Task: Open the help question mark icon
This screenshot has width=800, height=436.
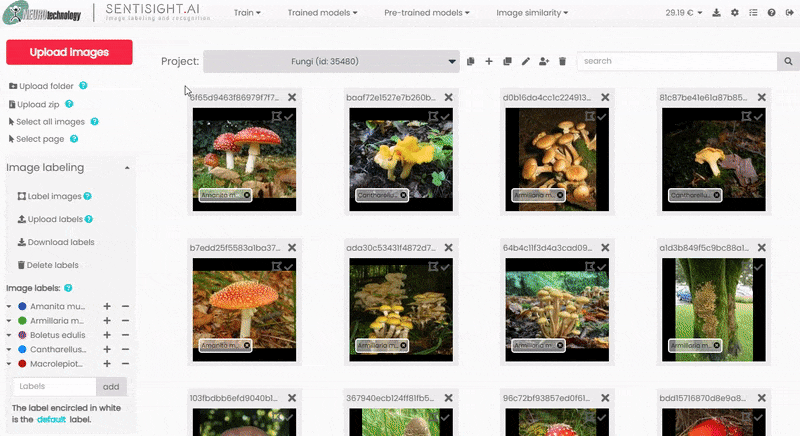Action: point(771,13)
